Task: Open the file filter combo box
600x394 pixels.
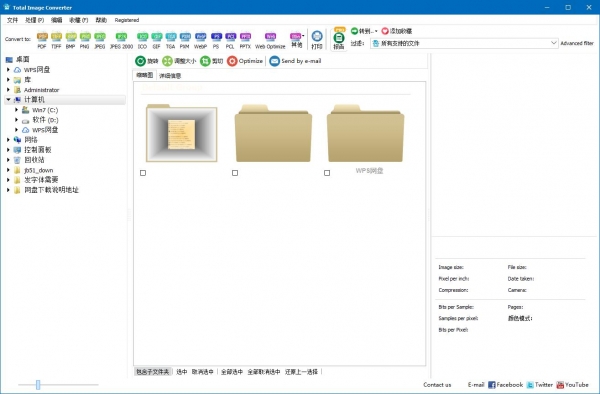Action: click(464, 43)
